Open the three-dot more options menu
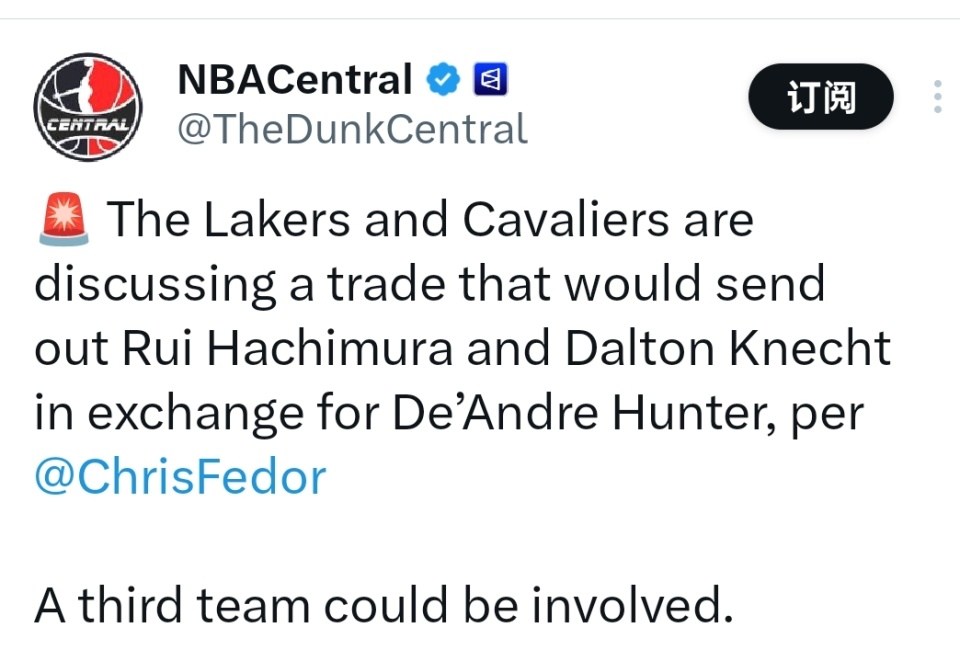 point(937,97)
